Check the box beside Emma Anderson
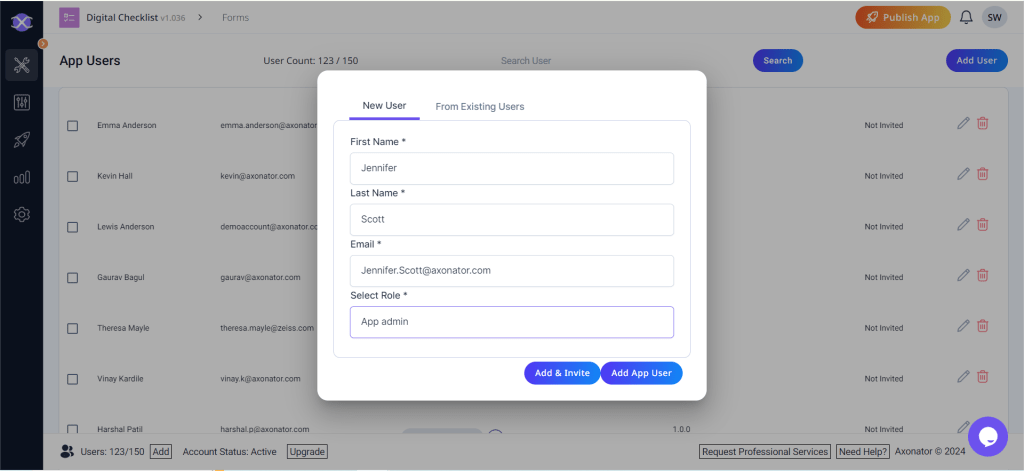The width and height of the screenshot is (1024, 471). [x=72, y=126]
